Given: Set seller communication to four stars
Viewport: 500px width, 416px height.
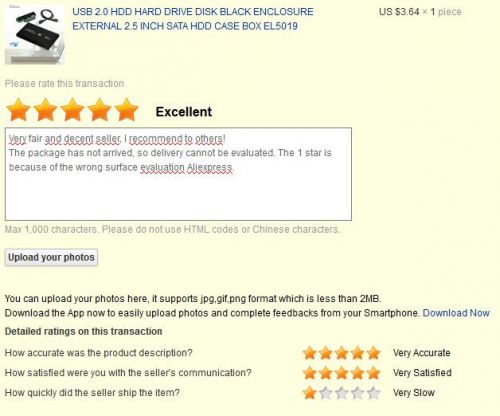Looking at the screenshot, I should pos(358,373).
